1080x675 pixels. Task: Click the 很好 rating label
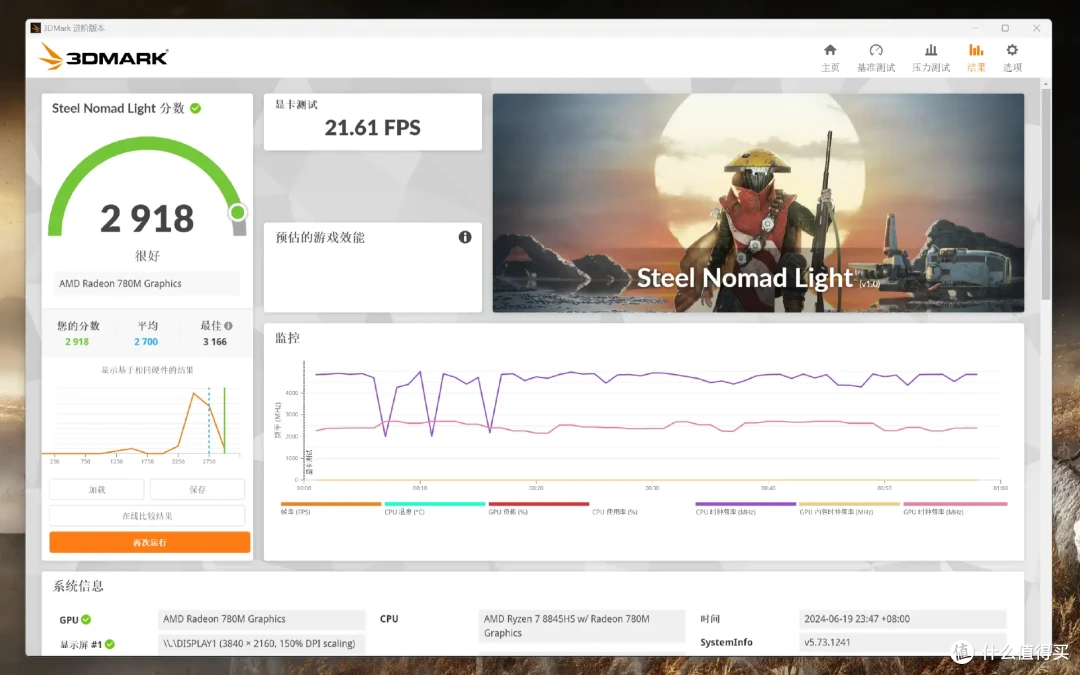point(147,256)
